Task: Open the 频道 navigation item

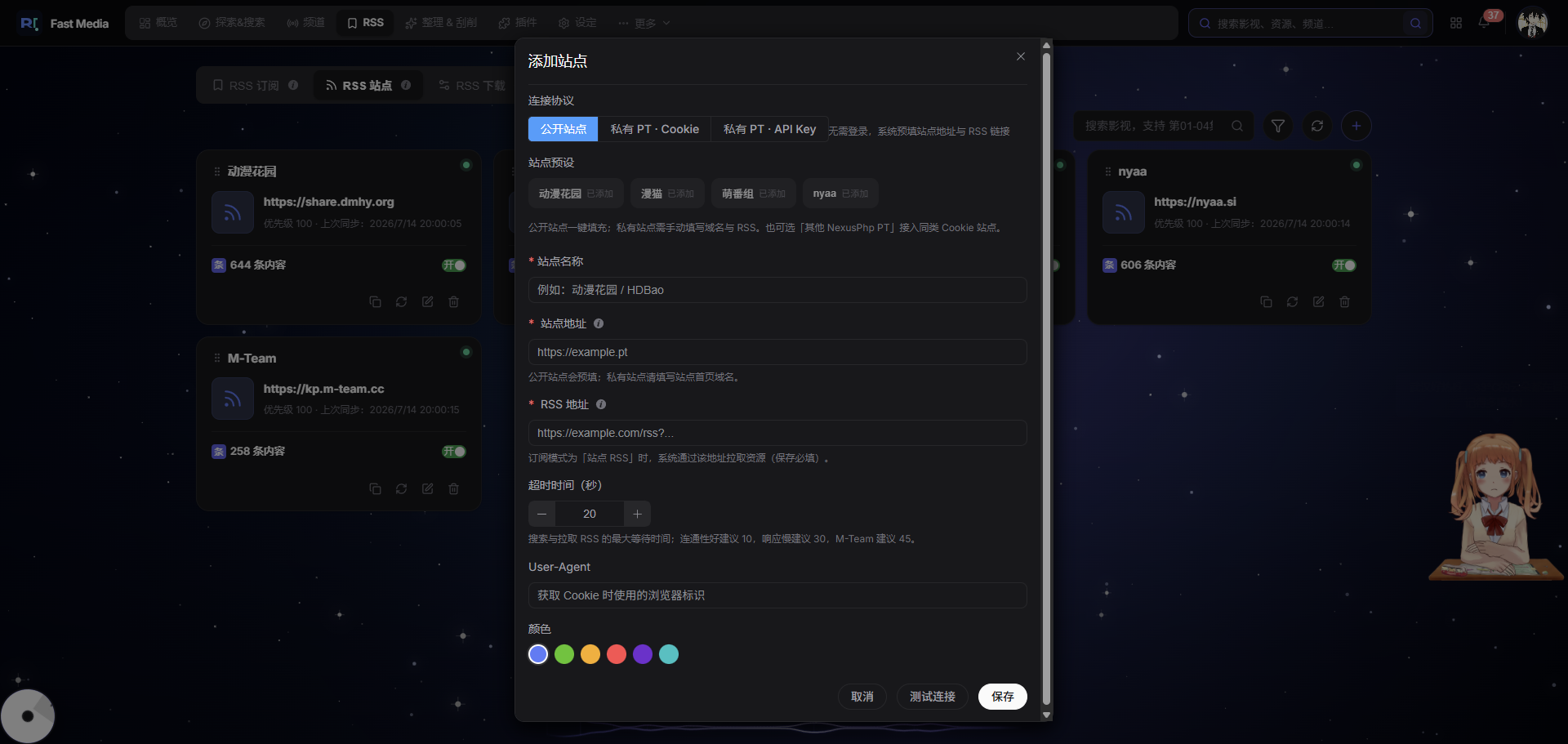Action: (305, 23)
